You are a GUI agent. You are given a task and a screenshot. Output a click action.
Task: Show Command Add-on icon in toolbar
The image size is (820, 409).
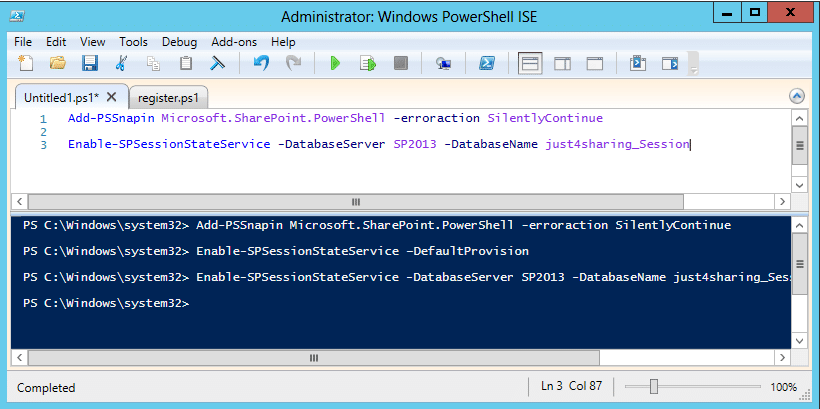670,64
